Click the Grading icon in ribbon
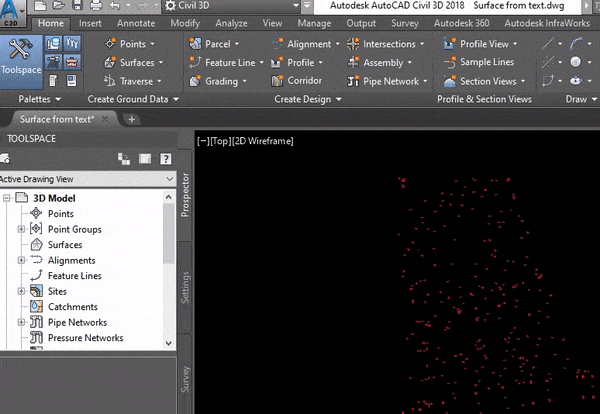The image size is (600, 414). (195, 81)
